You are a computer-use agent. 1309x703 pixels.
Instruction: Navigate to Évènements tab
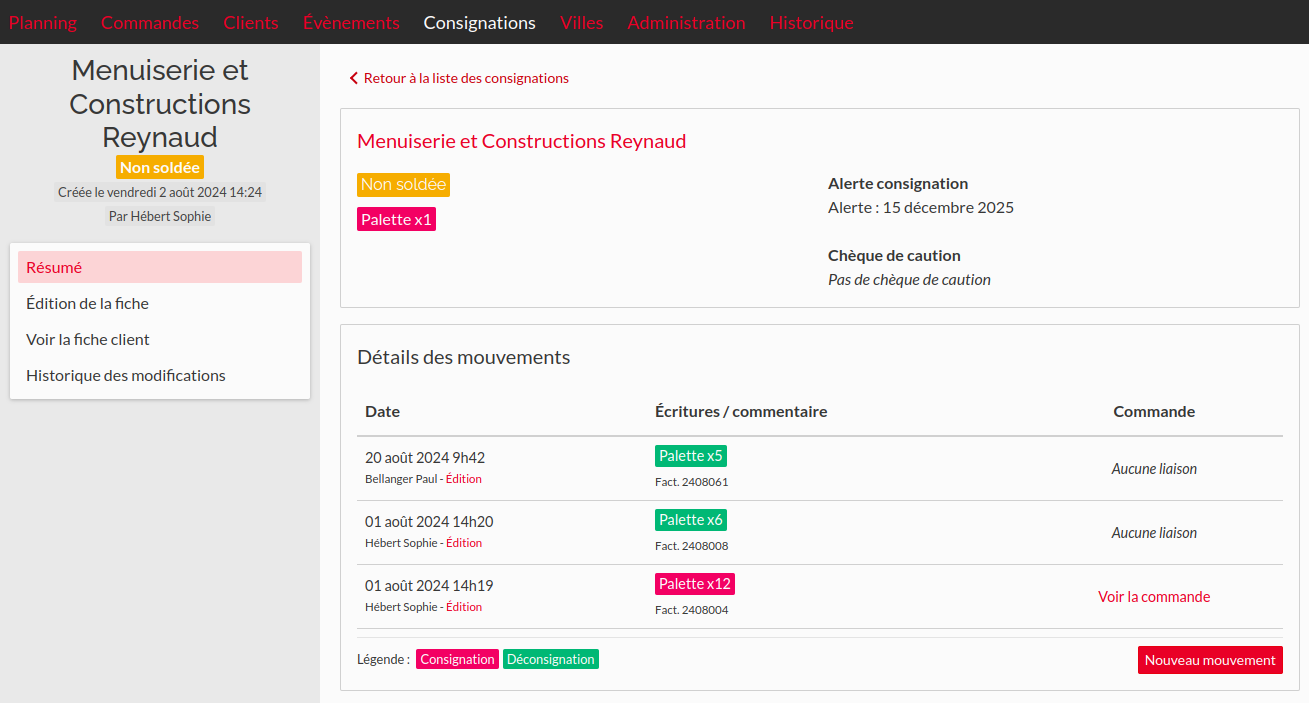(351, 22)
